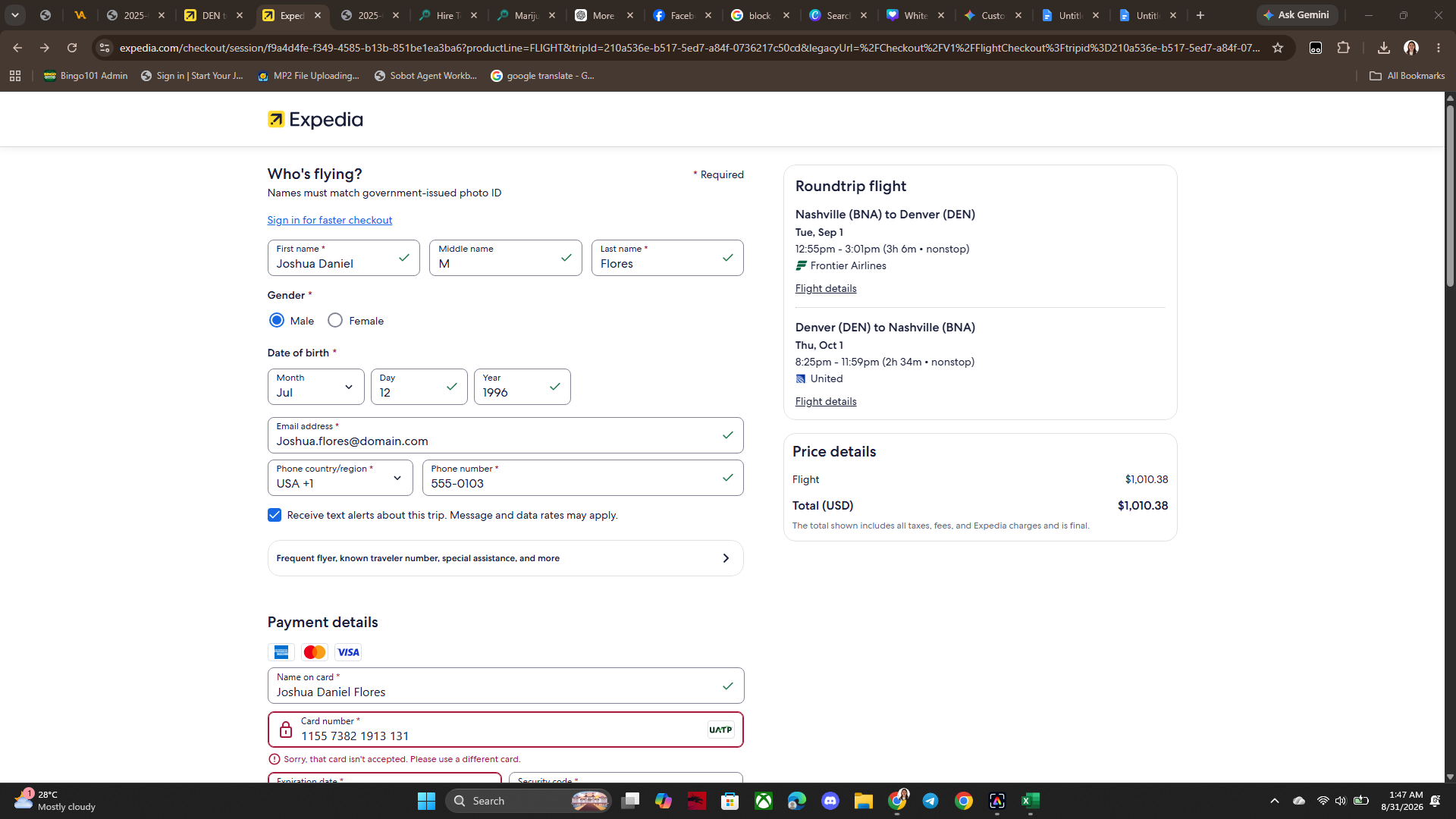1456x819 pixels.
Task: Click the Mastercard icon
Action: [314, 652]
